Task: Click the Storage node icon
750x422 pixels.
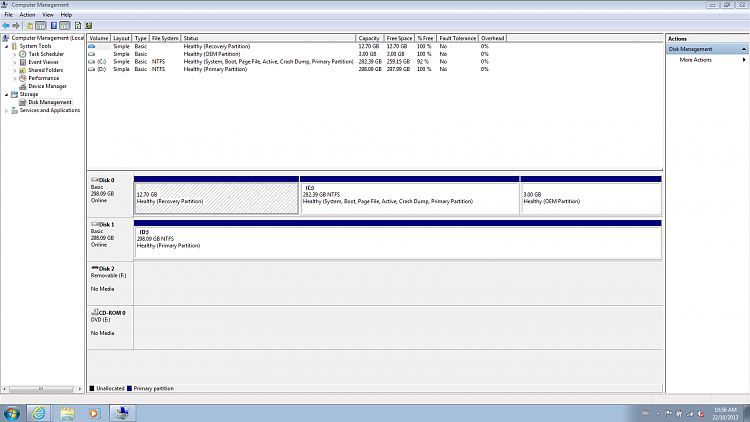Action: click(14, 94)
